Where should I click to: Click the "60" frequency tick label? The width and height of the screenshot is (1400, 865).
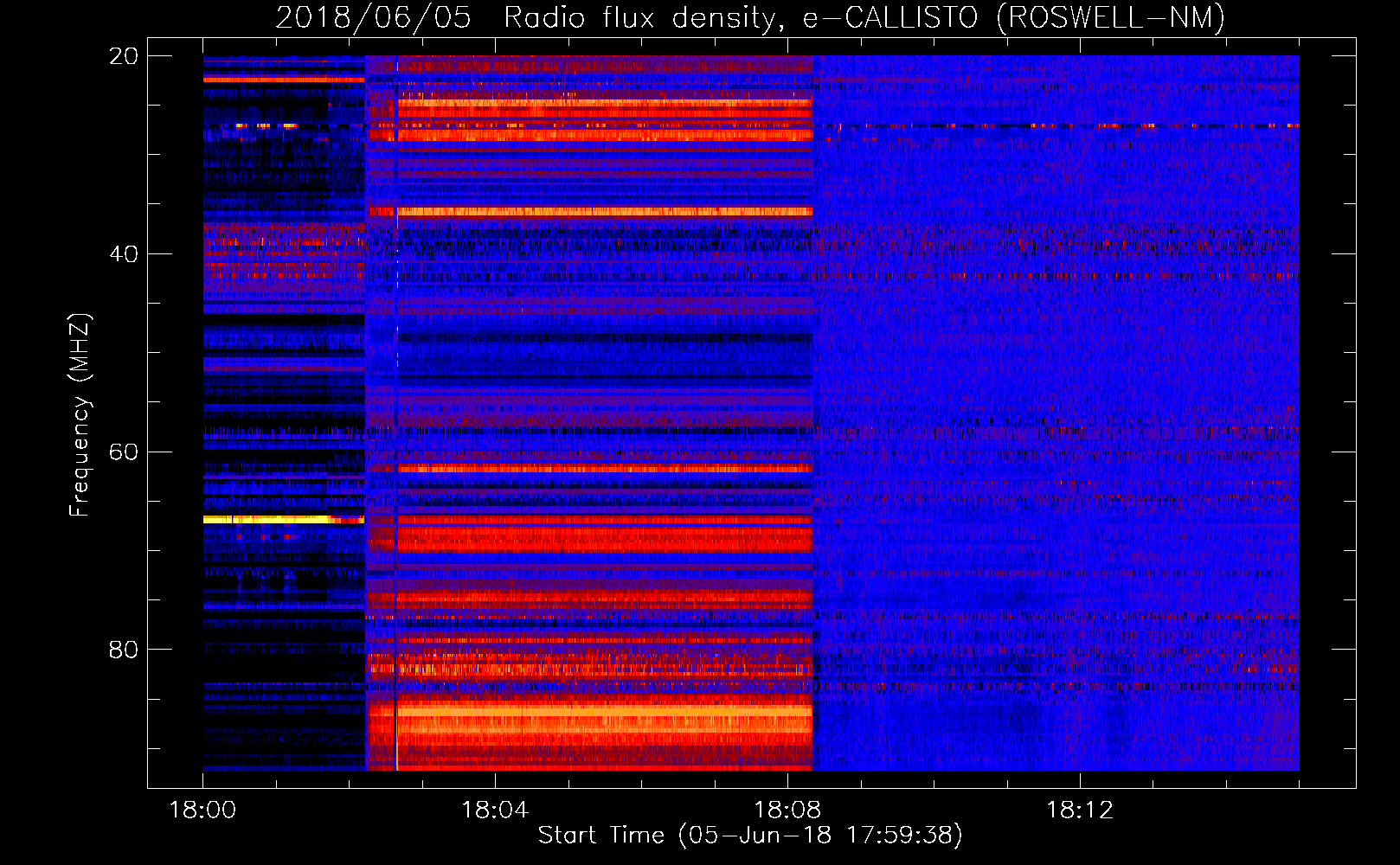tap(123, 452)
